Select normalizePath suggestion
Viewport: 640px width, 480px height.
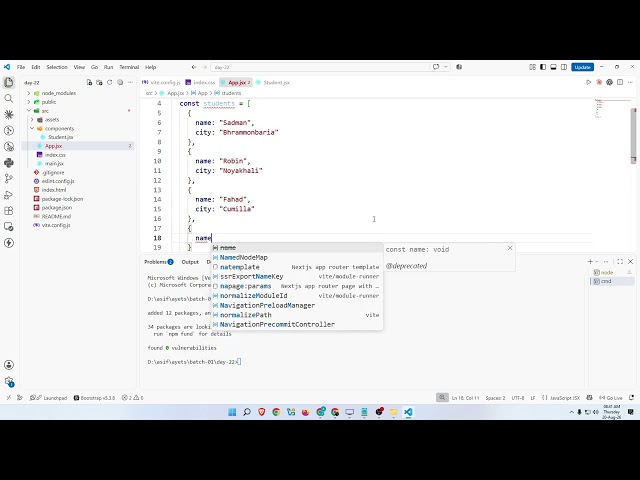tap(297, 315)
